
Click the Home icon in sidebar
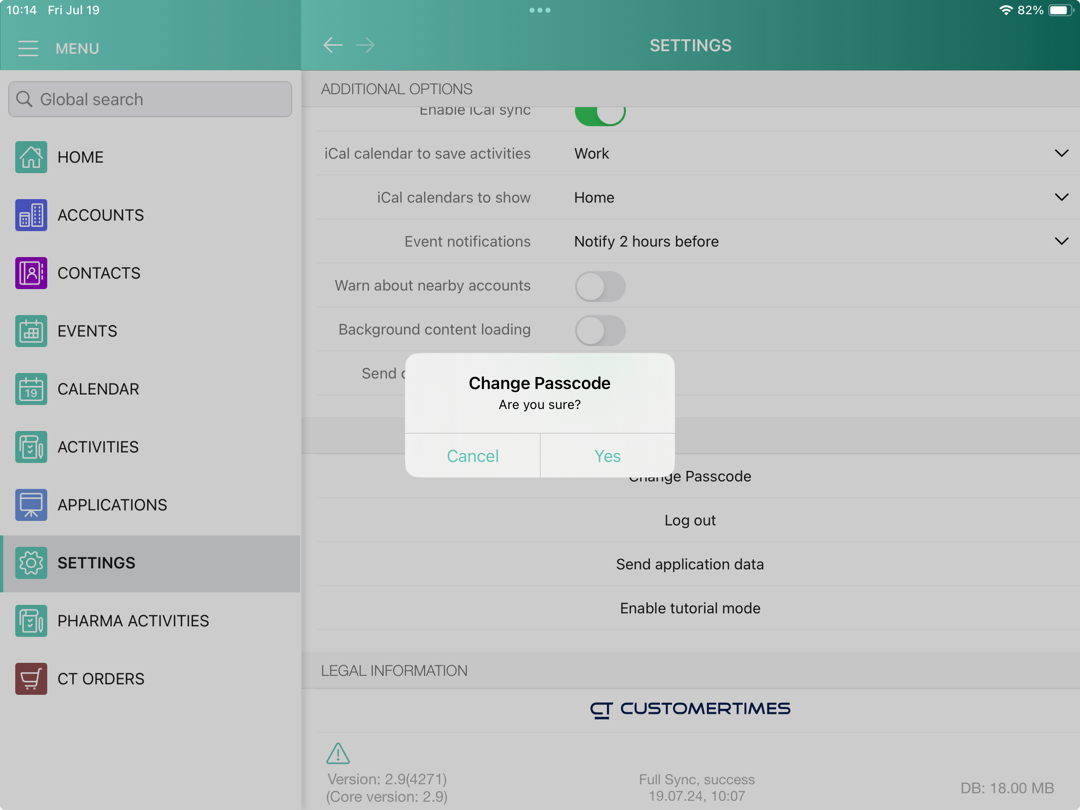click(31, 157)
